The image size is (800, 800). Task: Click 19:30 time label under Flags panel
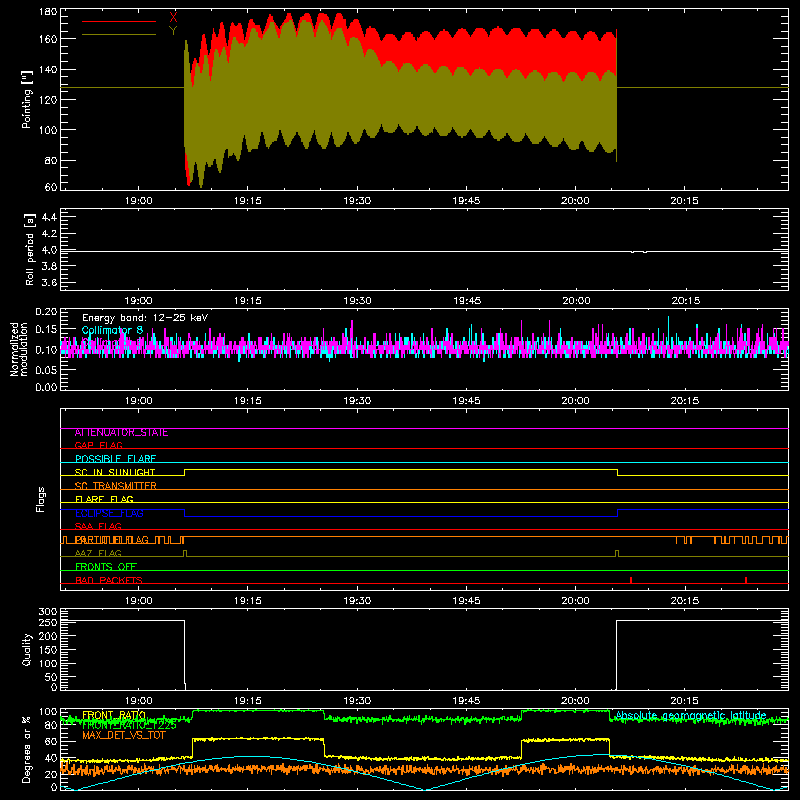point(357,601)
